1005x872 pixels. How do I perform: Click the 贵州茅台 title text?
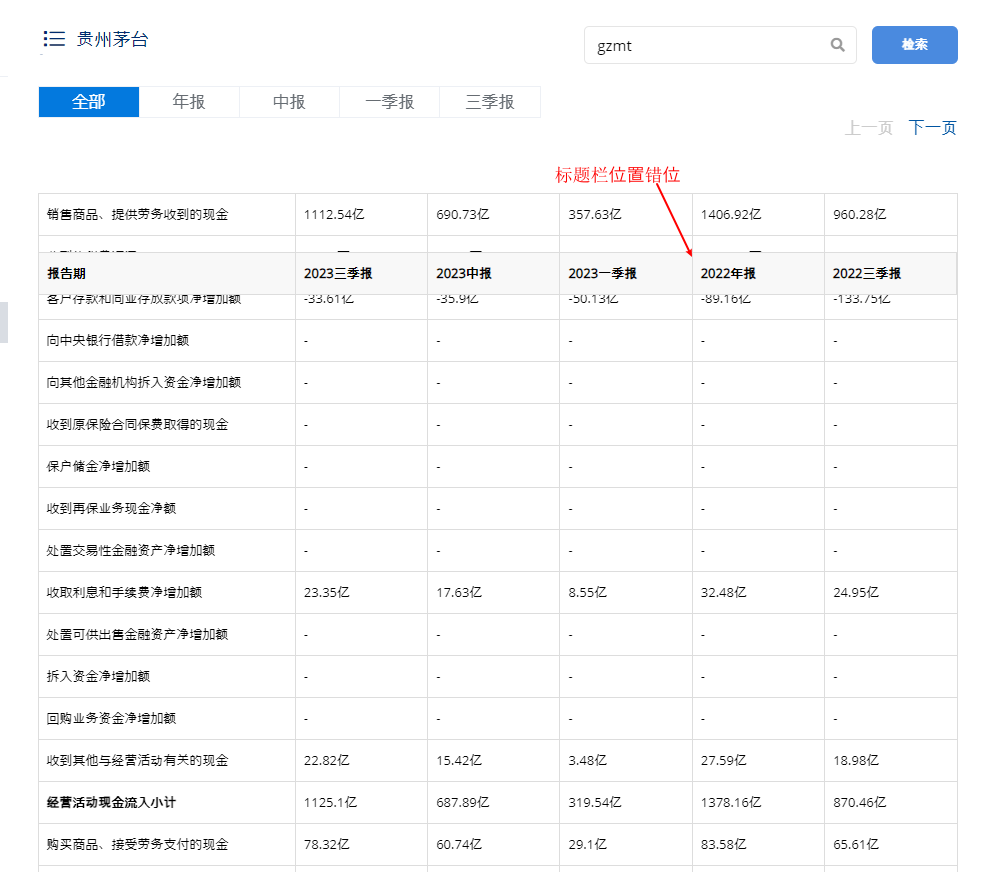click(x=113, y=40)
